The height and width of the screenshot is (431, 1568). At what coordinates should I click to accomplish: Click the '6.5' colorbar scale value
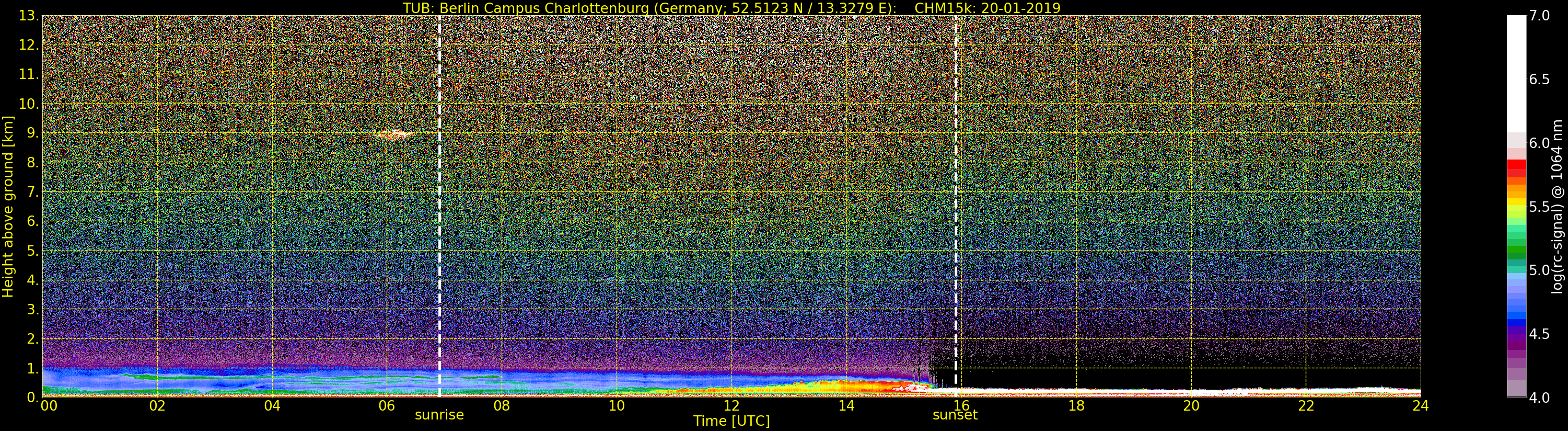point(1539,80)
